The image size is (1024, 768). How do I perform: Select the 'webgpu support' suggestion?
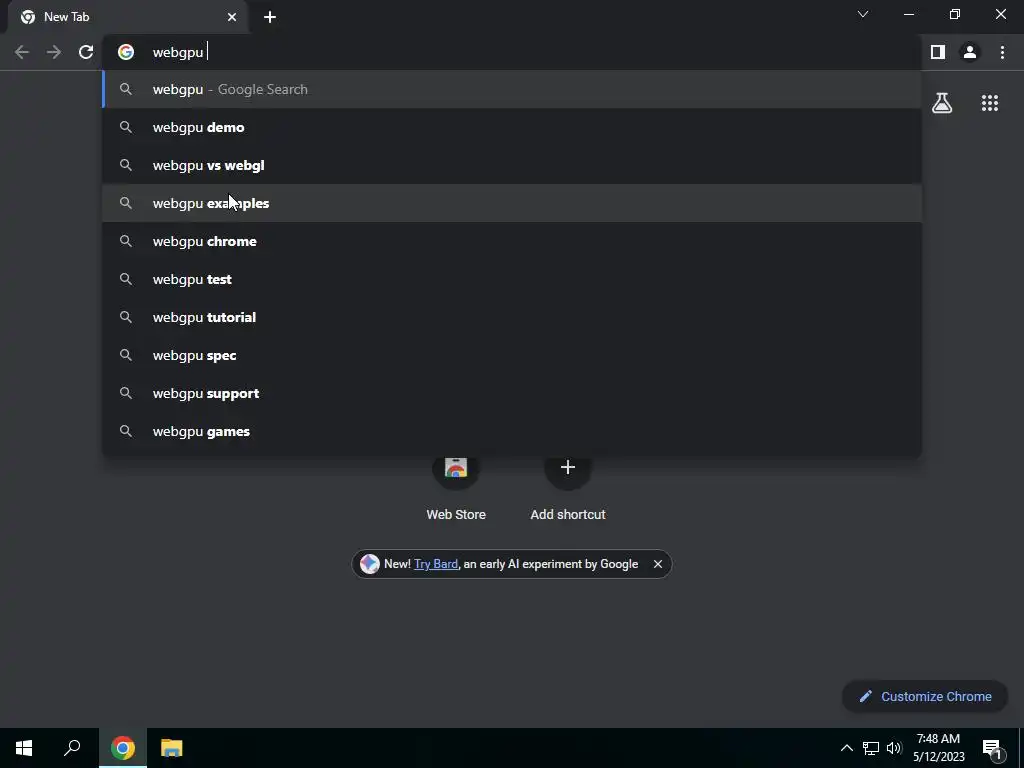[512, 393]
